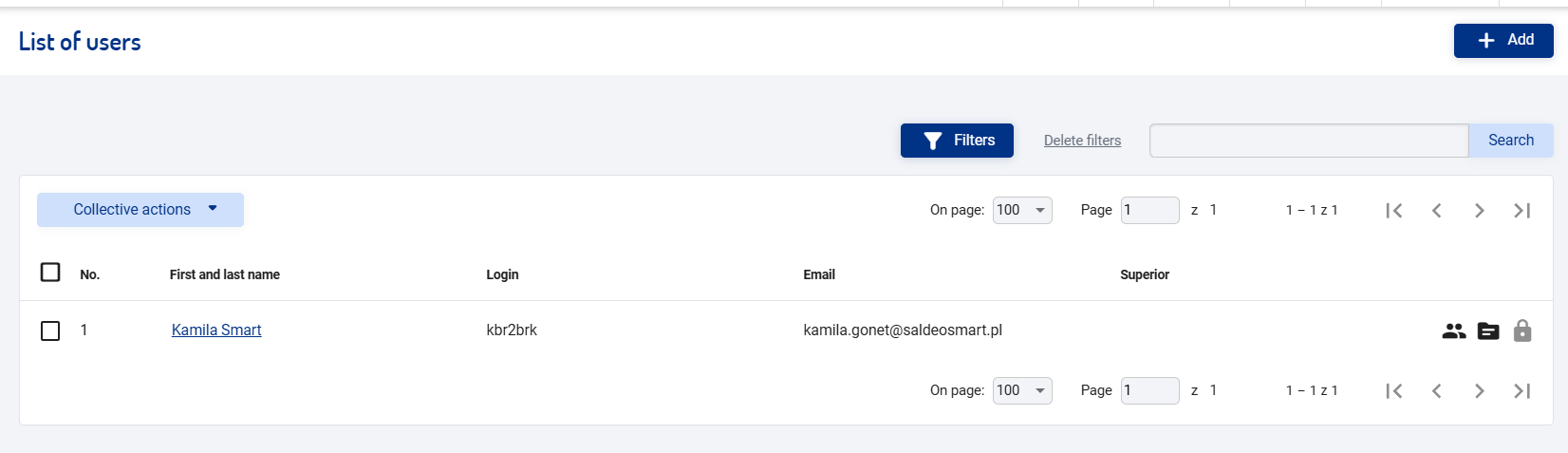Go to next page in top pagination
Image resolution: width=1568 pixels, height=453 pixels.
pos(1480,211)
